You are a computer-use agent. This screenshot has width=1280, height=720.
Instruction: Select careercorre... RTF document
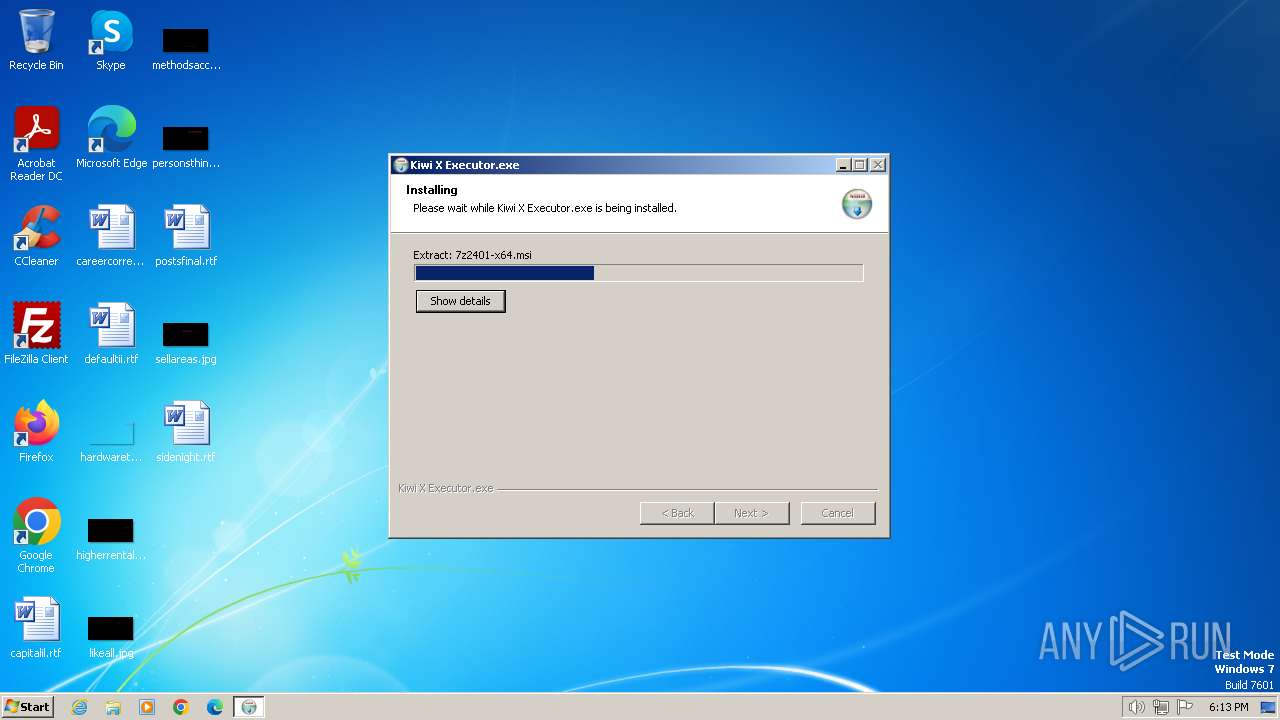[111, 236]
